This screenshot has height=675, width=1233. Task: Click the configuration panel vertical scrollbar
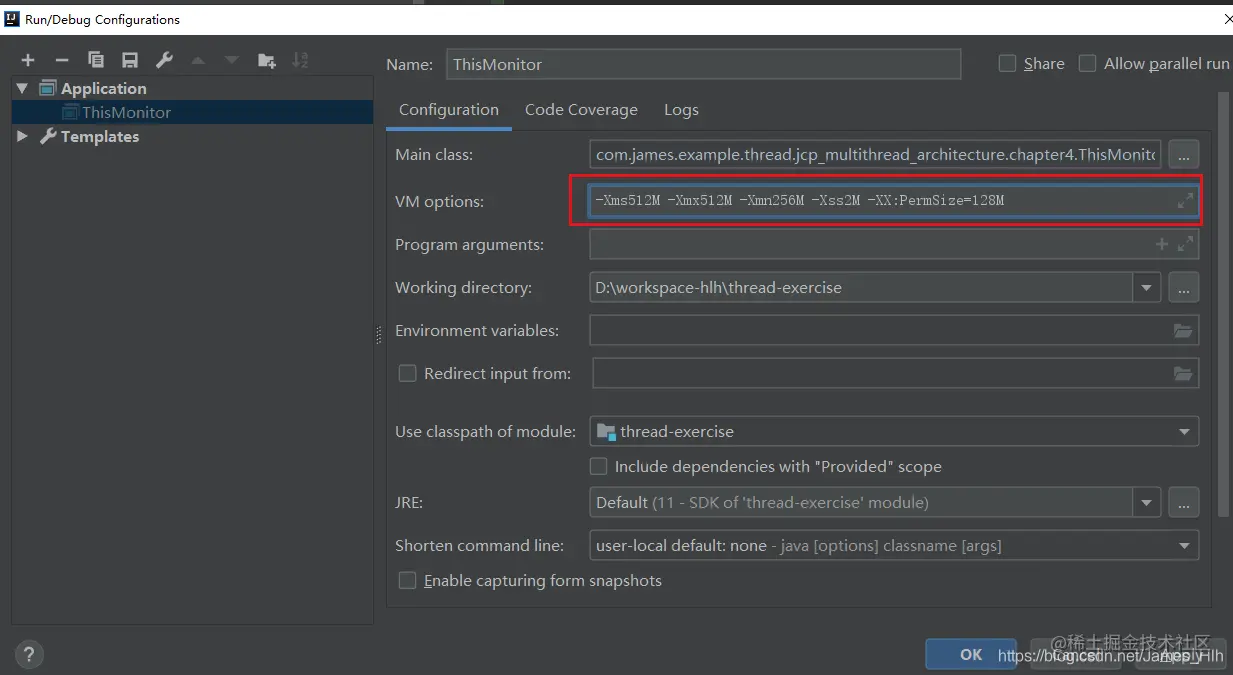tap(1223, 305)
